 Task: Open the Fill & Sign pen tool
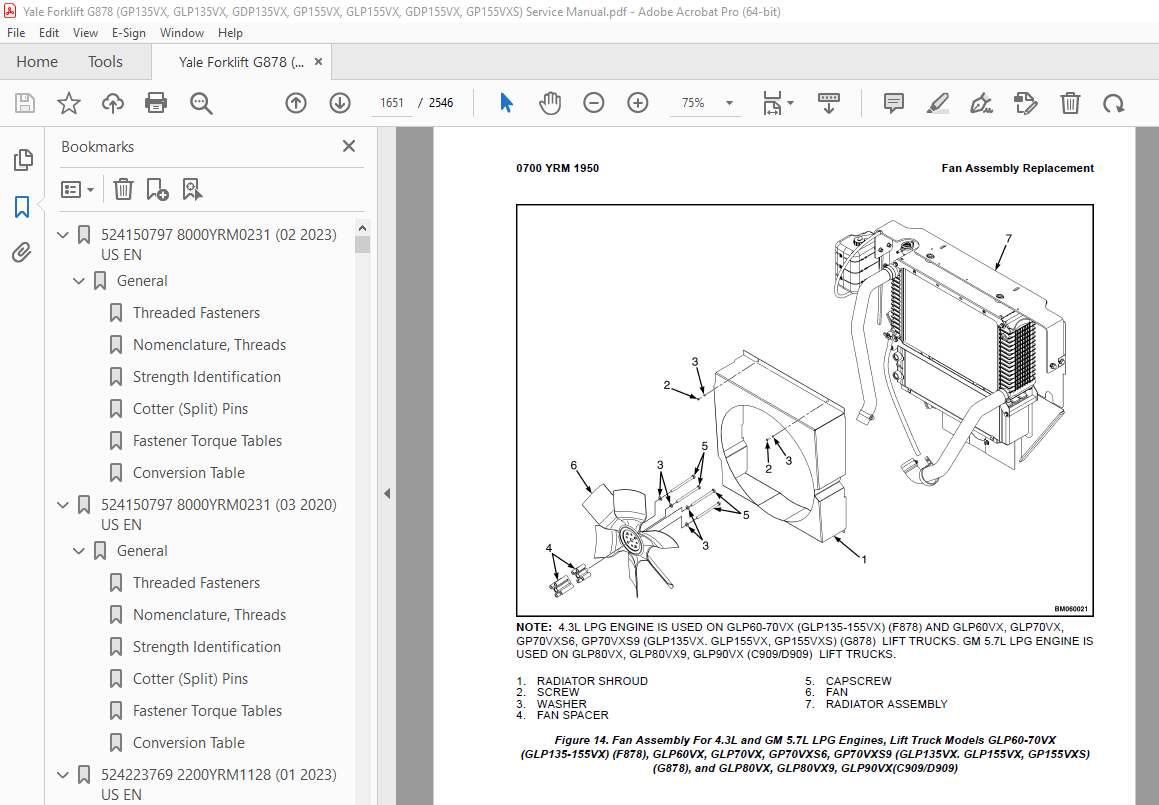(x=981, y=103)
